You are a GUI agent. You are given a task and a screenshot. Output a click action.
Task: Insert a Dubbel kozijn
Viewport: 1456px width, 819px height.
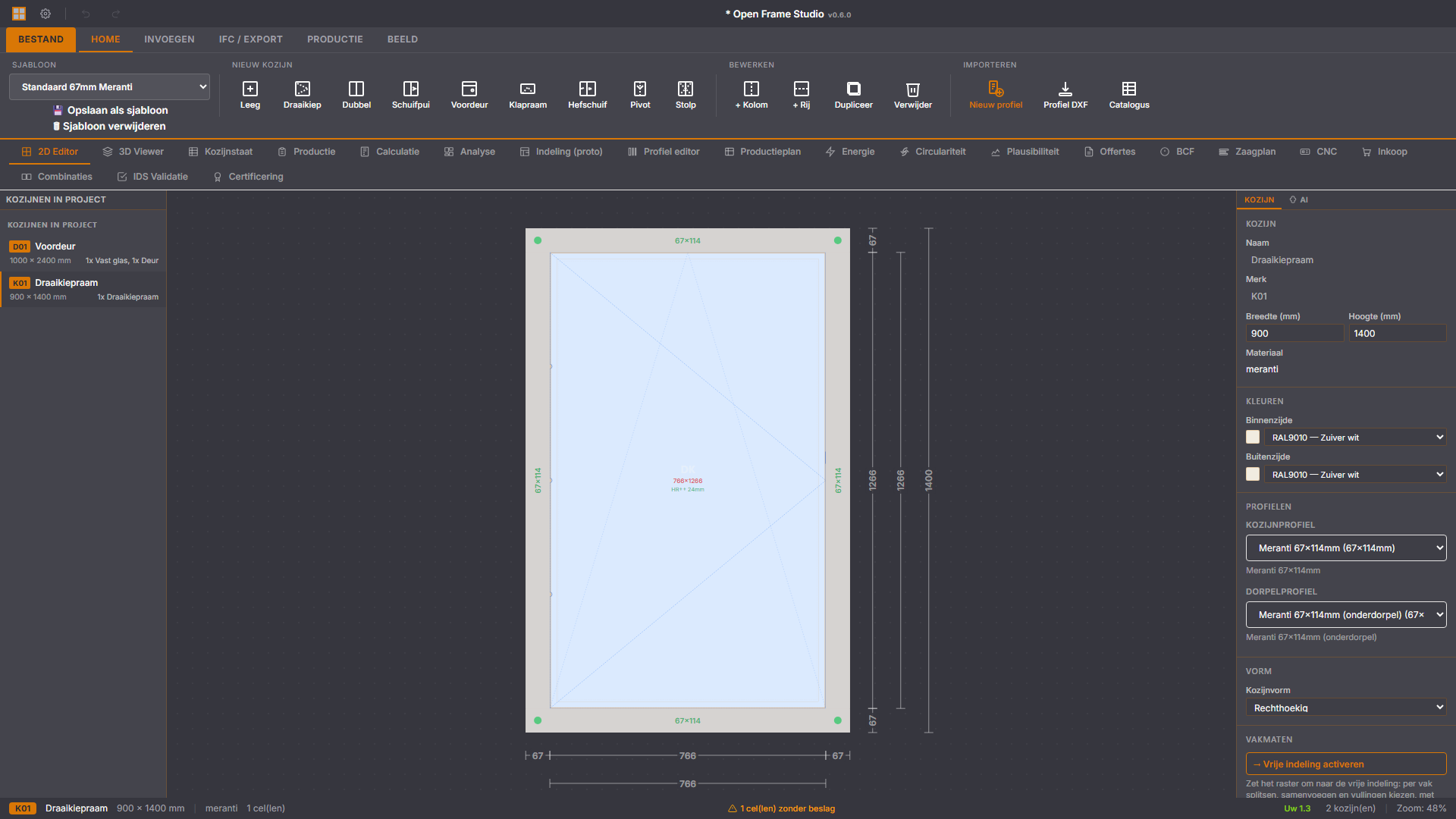pos(356,95)
